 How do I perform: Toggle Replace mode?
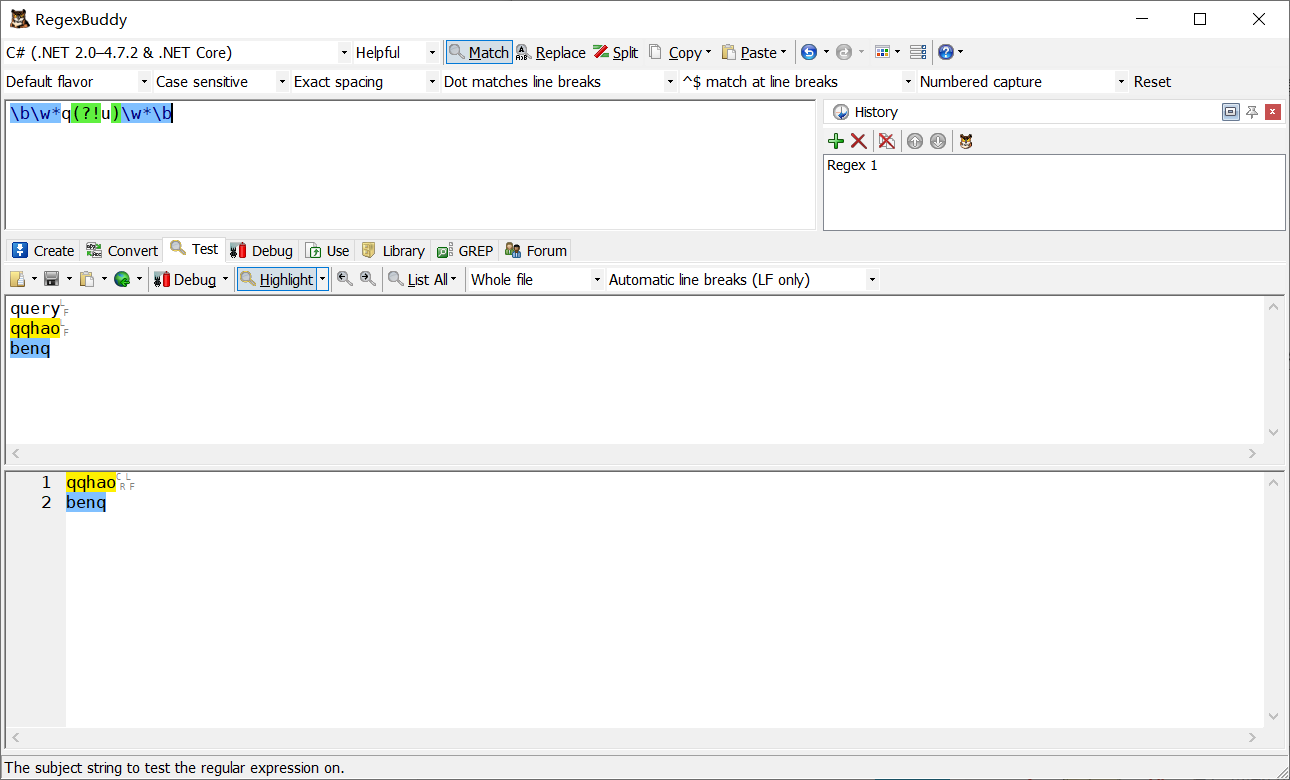[x=551, y=52]
